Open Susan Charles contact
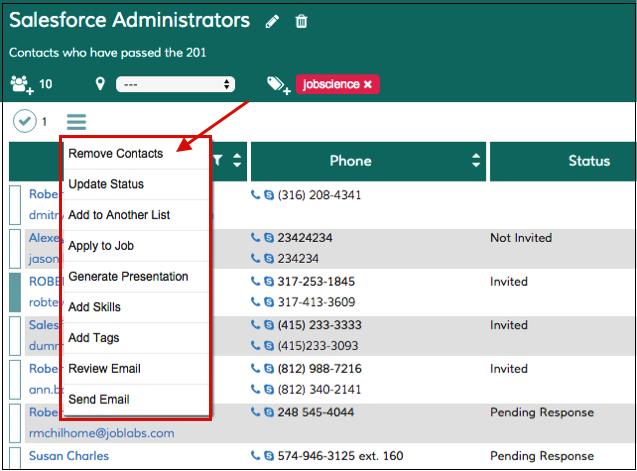 click(x=69, y=456)
